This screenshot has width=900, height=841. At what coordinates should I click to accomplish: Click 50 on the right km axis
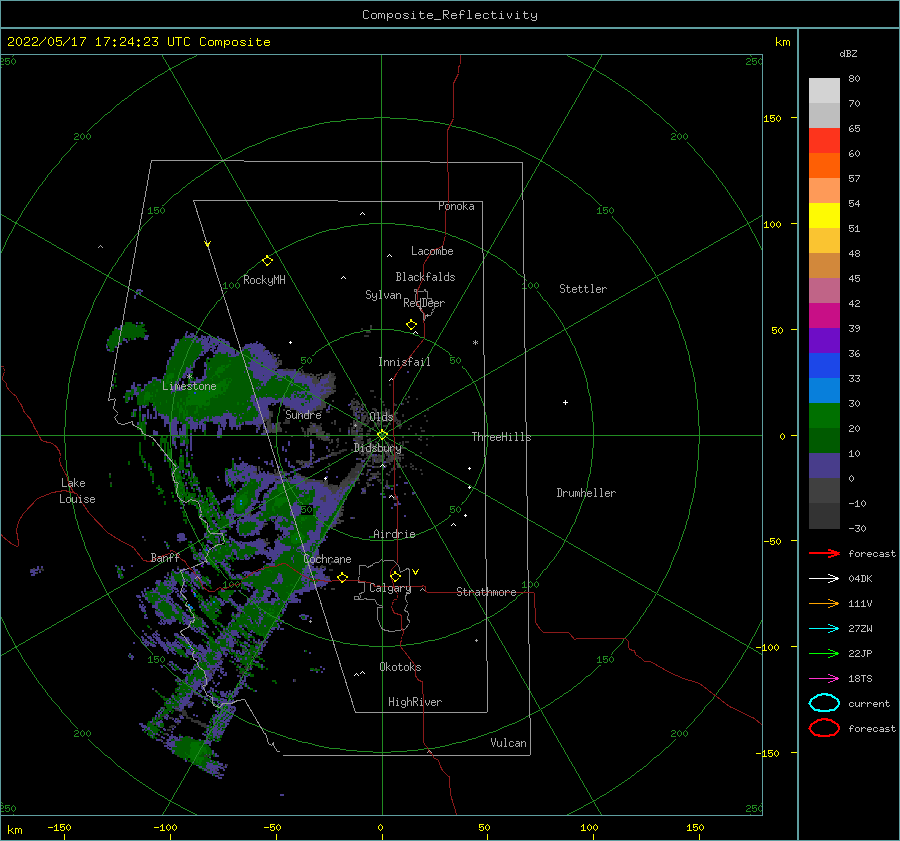(x=777, y=330)
